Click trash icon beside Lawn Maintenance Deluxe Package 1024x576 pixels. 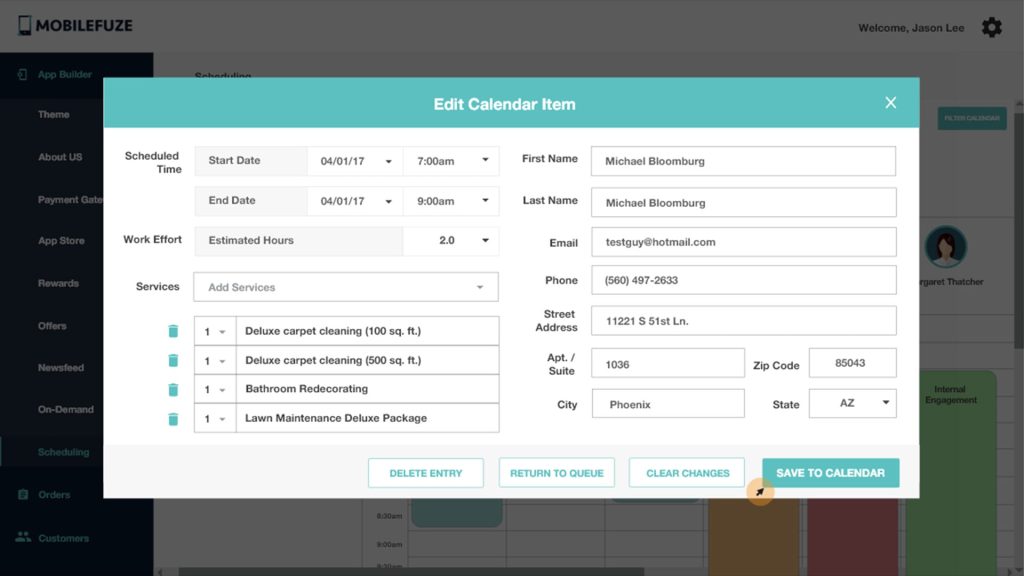(173, 419)
